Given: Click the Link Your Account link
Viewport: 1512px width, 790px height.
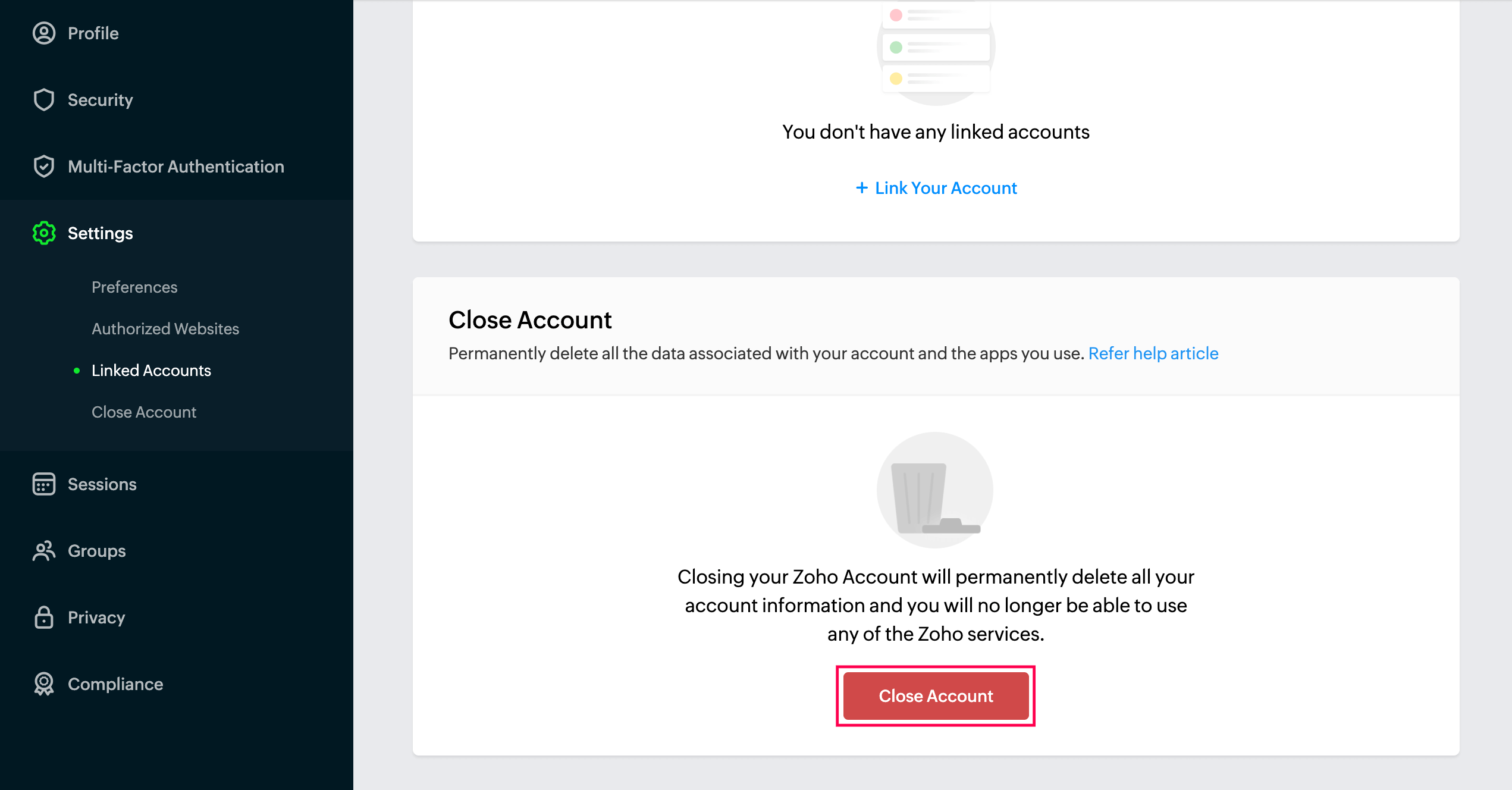Looking at the screenshot, I should coord(936,188).
